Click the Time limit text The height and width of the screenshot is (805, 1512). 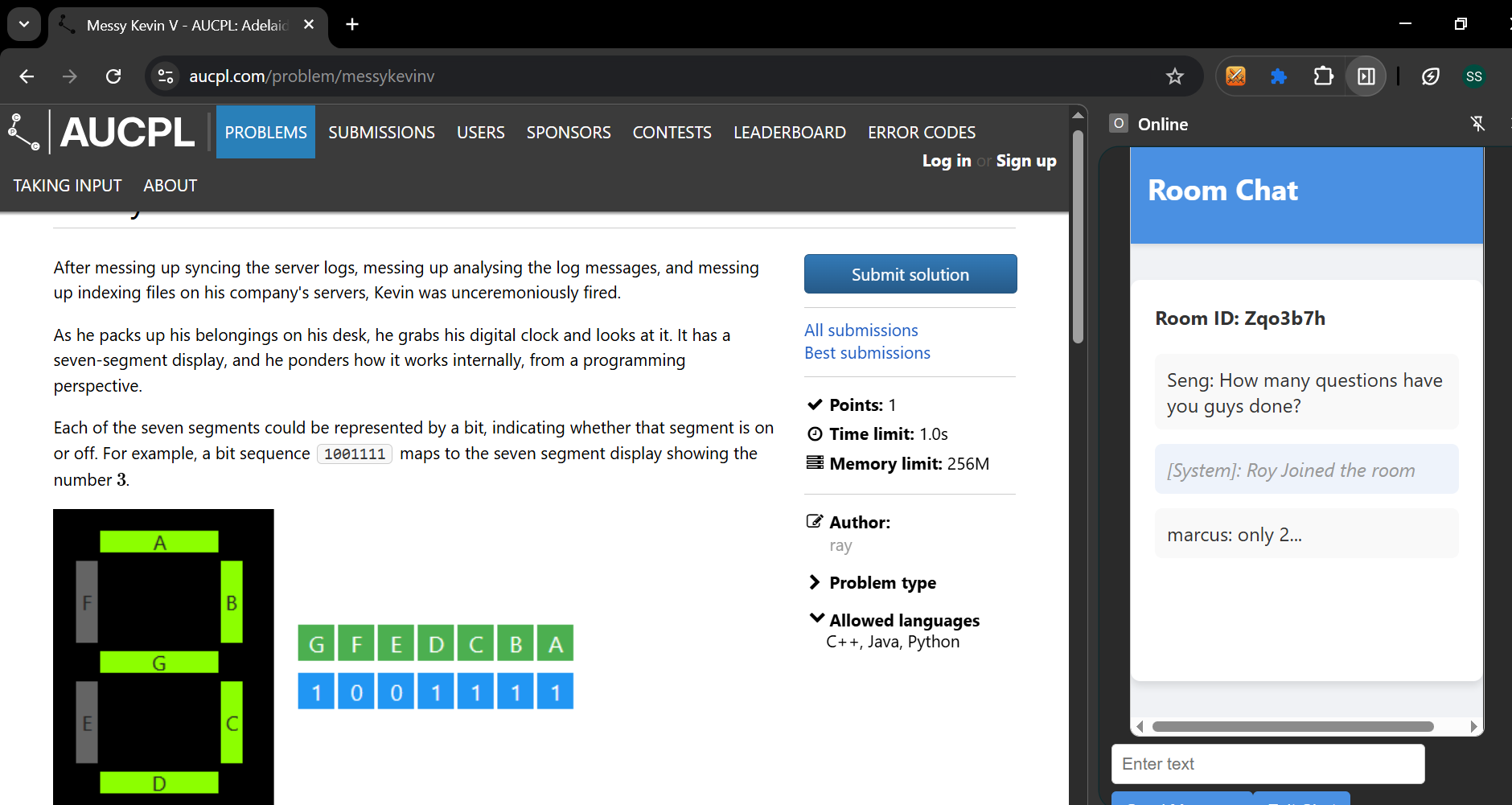(x=889, y=434)
